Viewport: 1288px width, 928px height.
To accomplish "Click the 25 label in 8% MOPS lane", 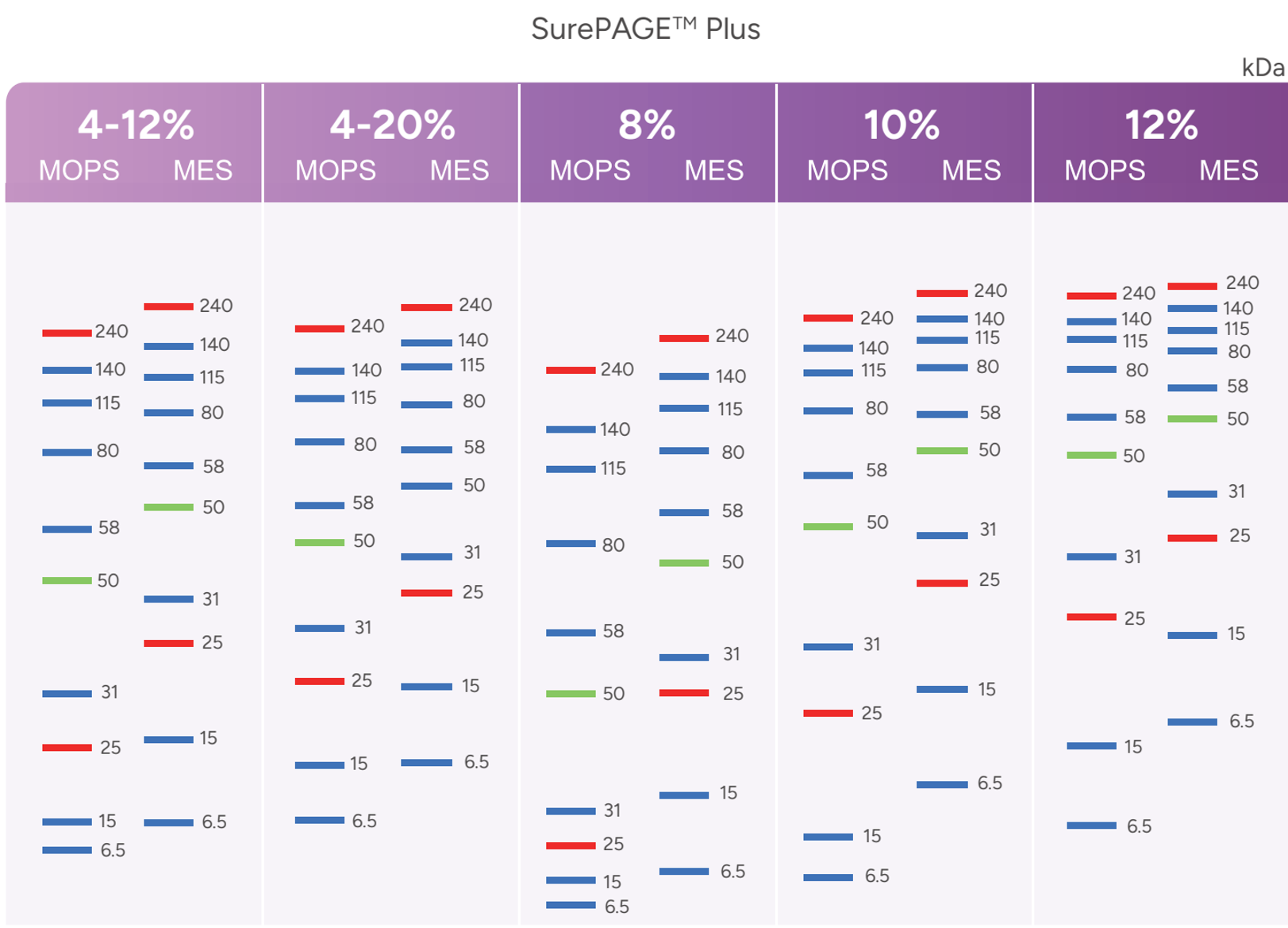I will [613, 844].
